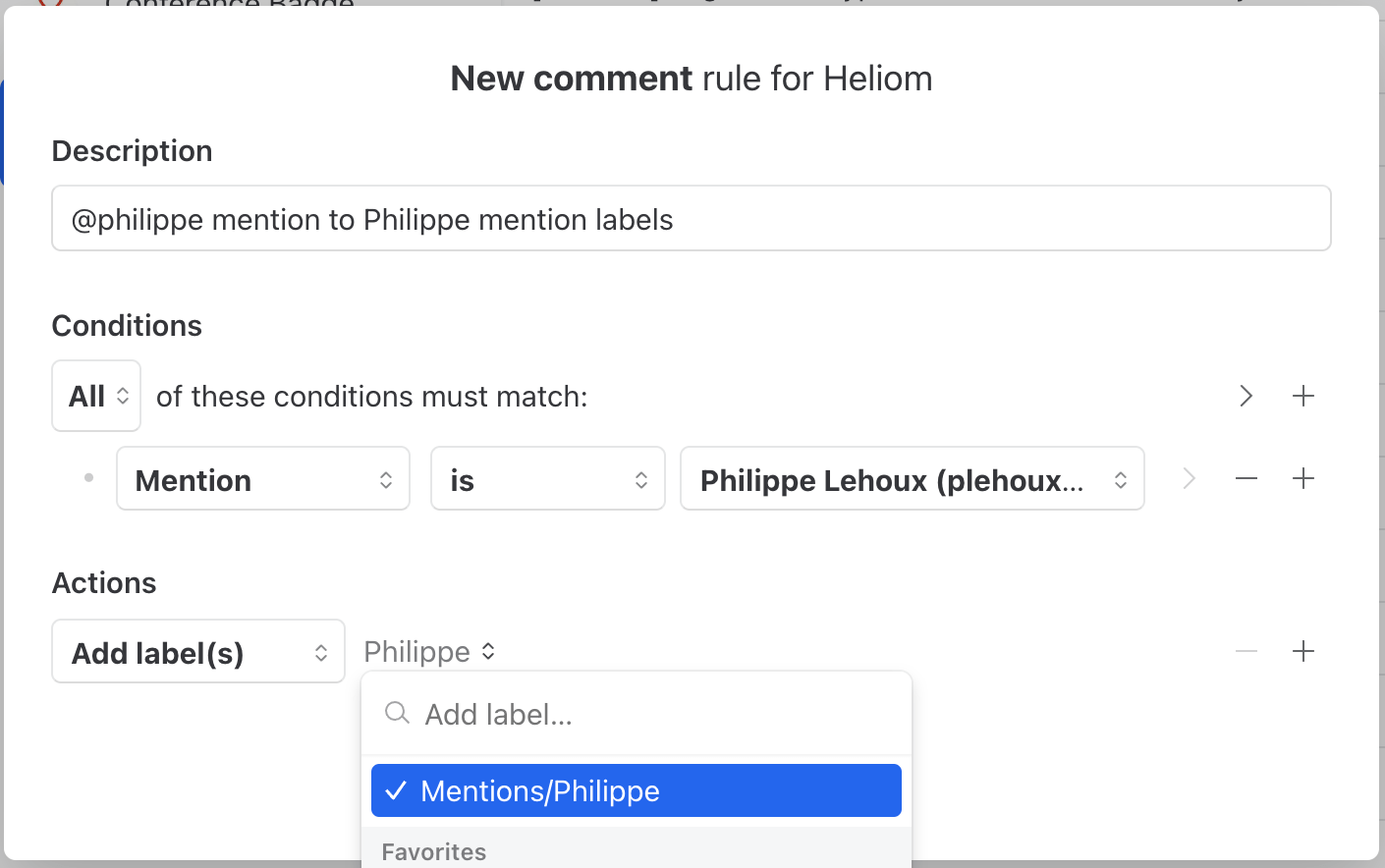Uncheck the Mentions/Philippe label
The image size is (1385, 868).
pyautogui.click(x=637, y=790)
